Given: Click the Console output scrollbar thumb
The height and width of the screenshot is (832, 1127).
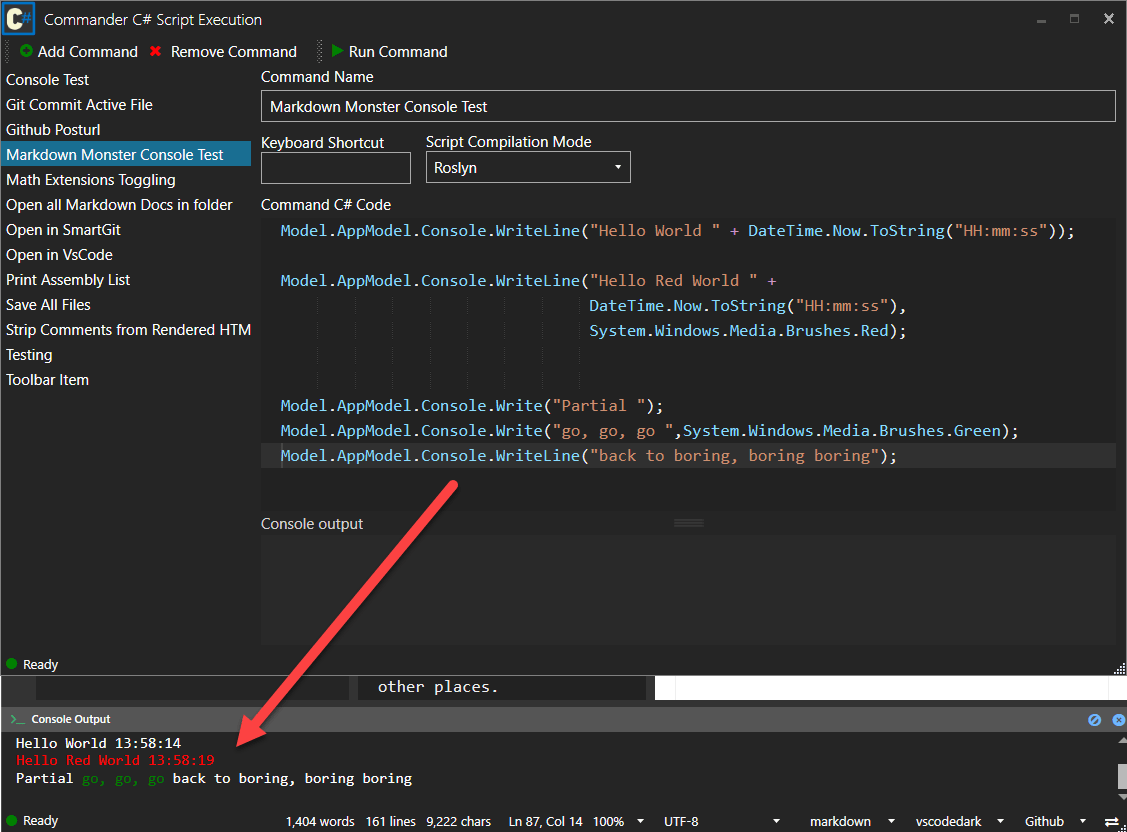Looking at the screenshot, I should coord(1121,777).
